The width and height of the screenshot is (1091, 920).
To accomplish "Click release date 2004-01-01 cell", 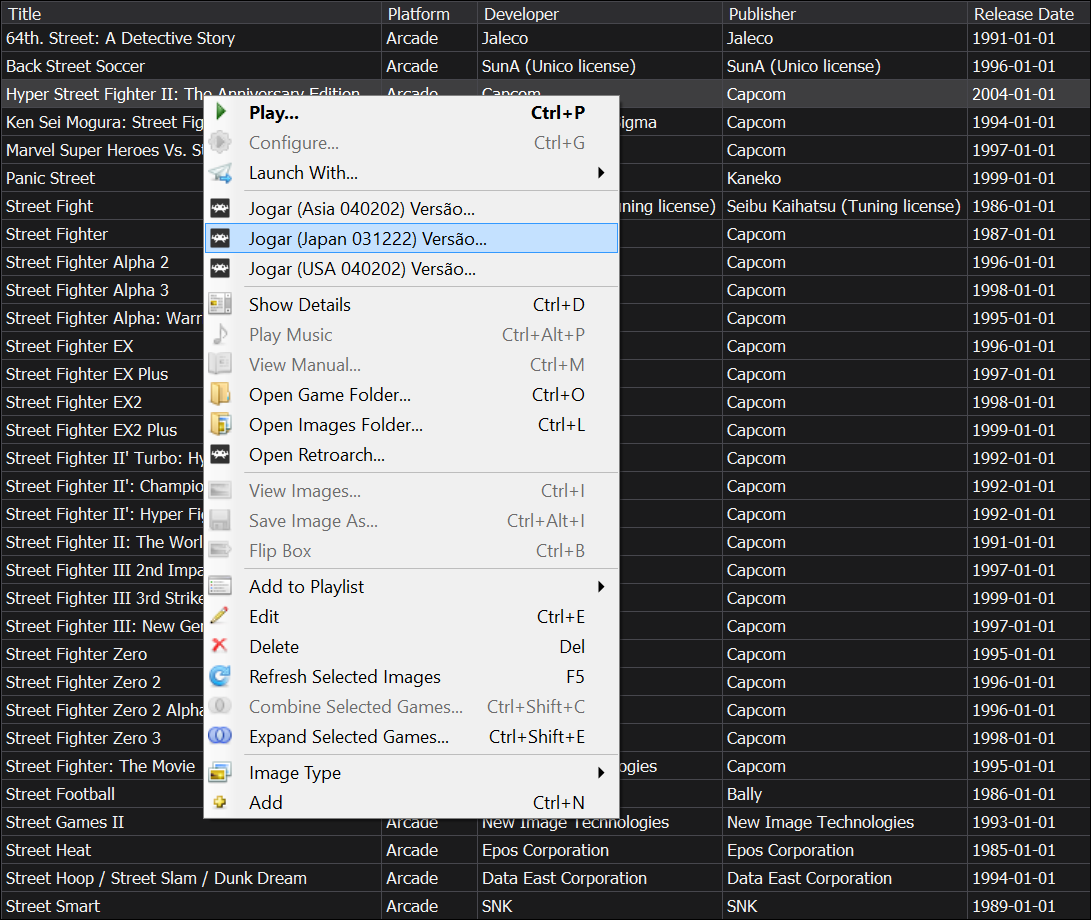I will pyautogui.click(x=1028, y=93).
